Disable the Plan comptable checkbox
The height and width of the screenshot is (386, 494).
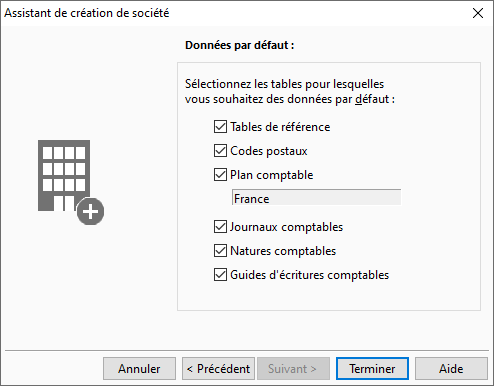220,175
